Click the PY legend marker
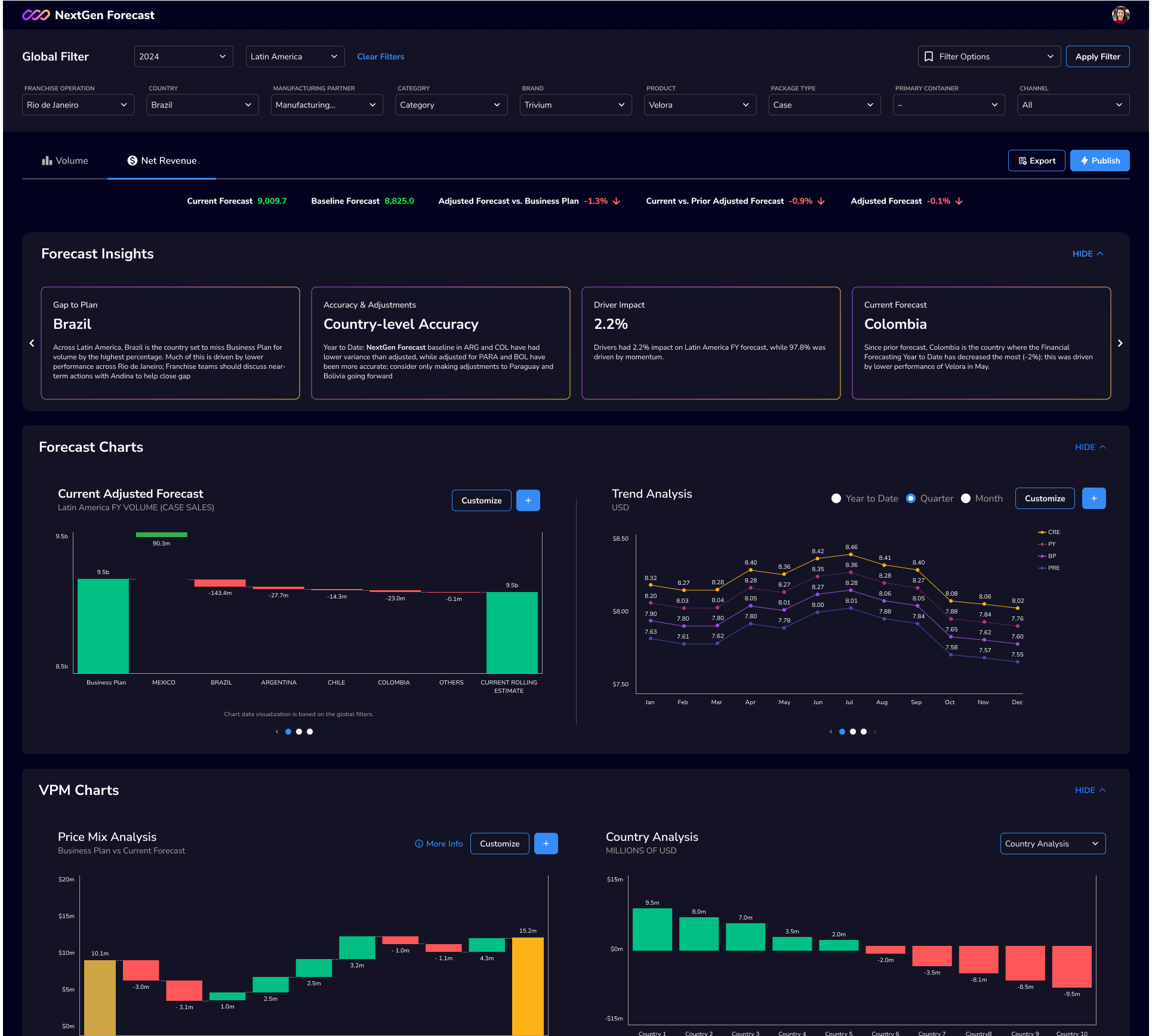This screenshot has width=1152, height=1036. tap(1042, 544)
